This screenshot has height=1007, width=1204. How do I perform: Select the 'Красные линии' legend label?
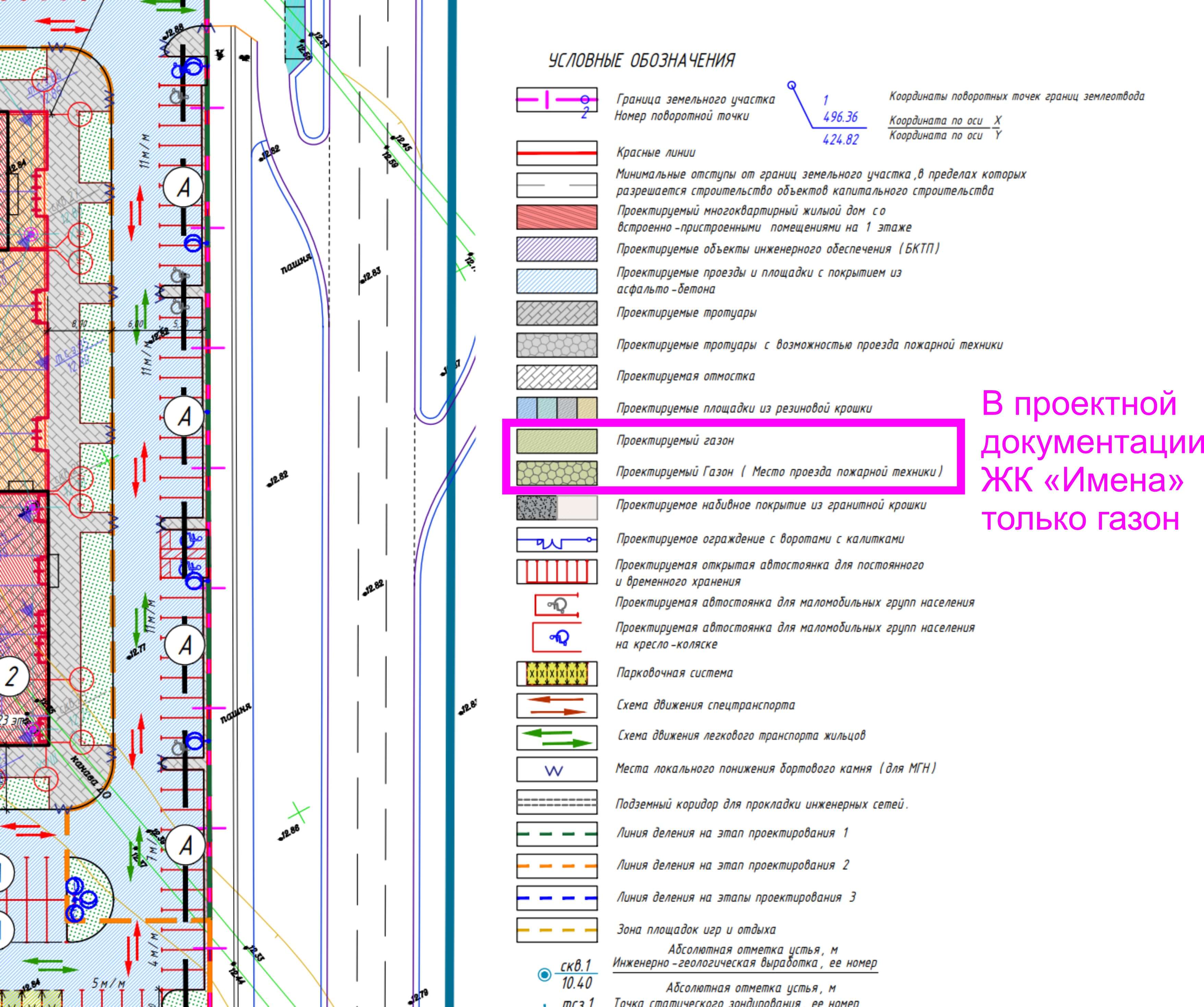tap(656, 153)
